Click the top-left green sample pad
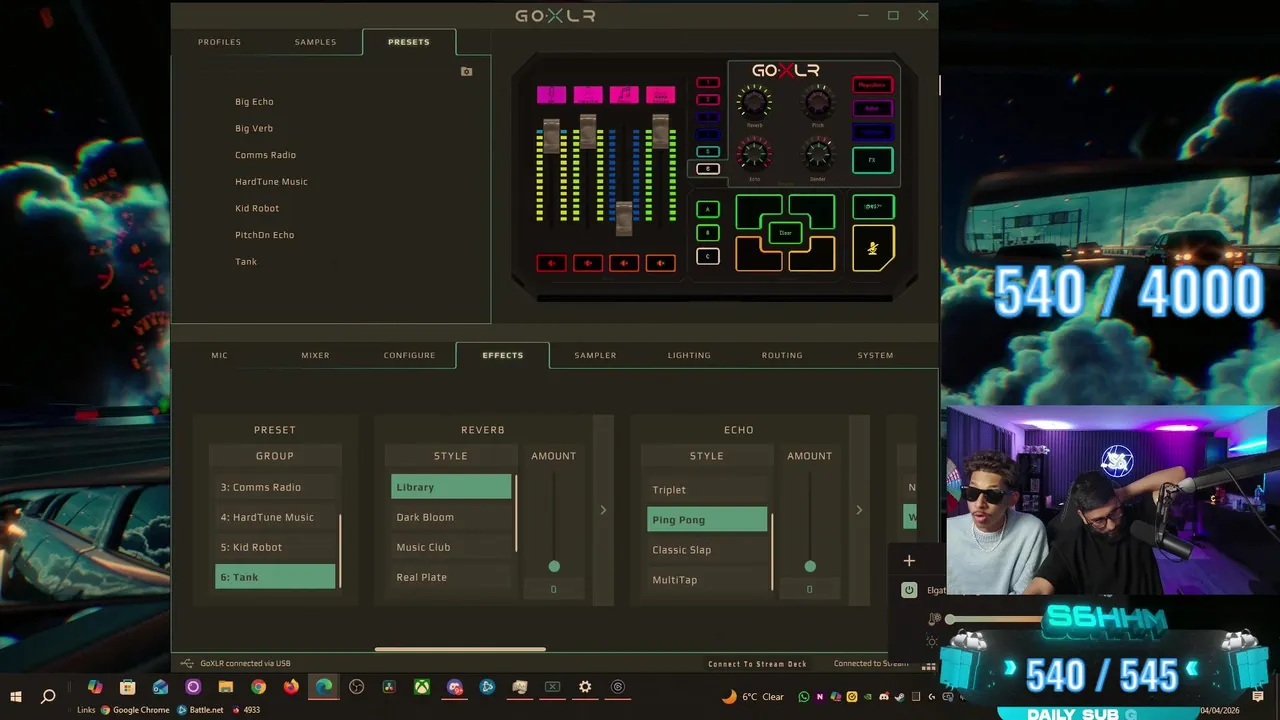This screenshot has height=720, width=1280. point(757,211)
